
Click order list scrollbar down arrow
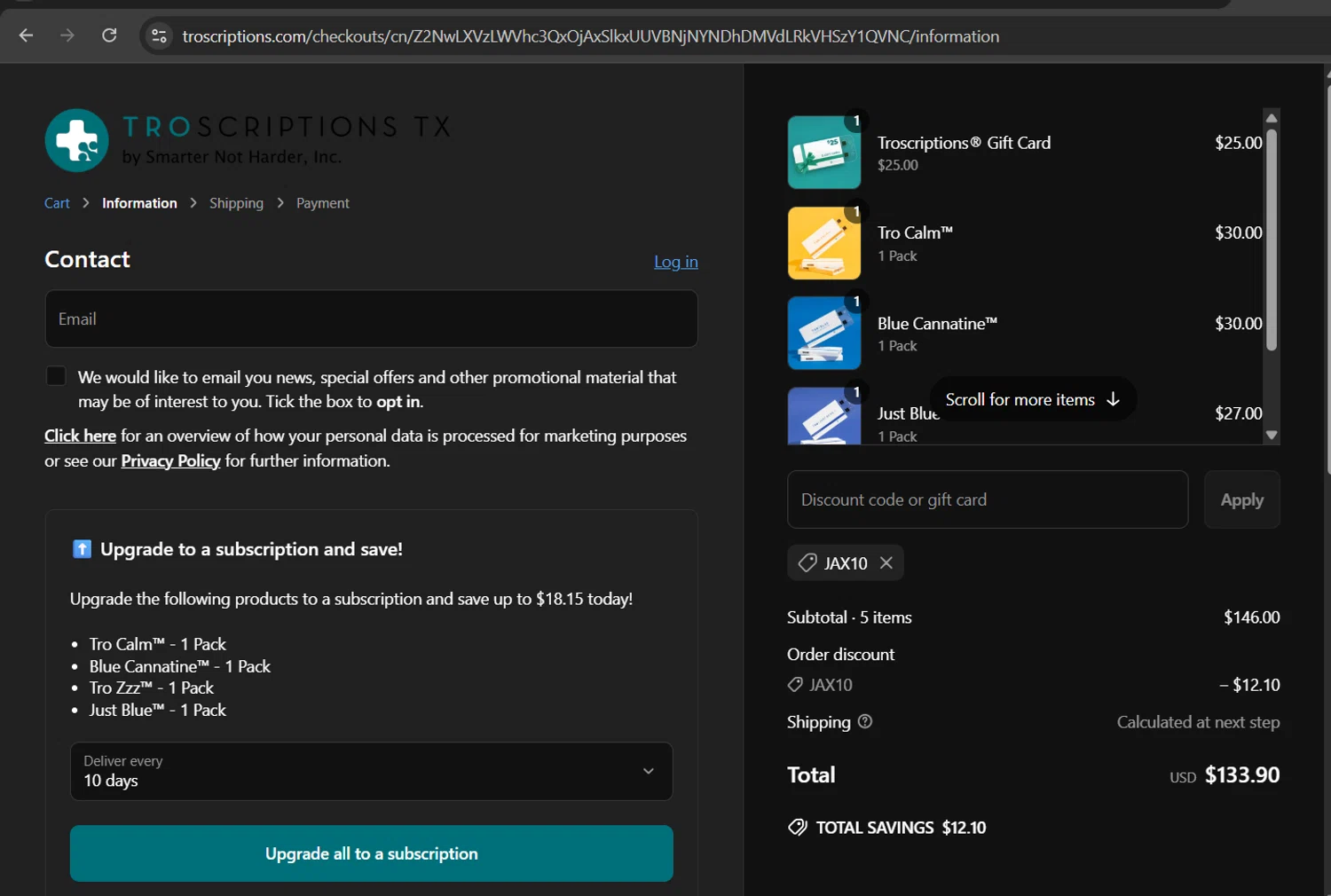[1272, 435]
